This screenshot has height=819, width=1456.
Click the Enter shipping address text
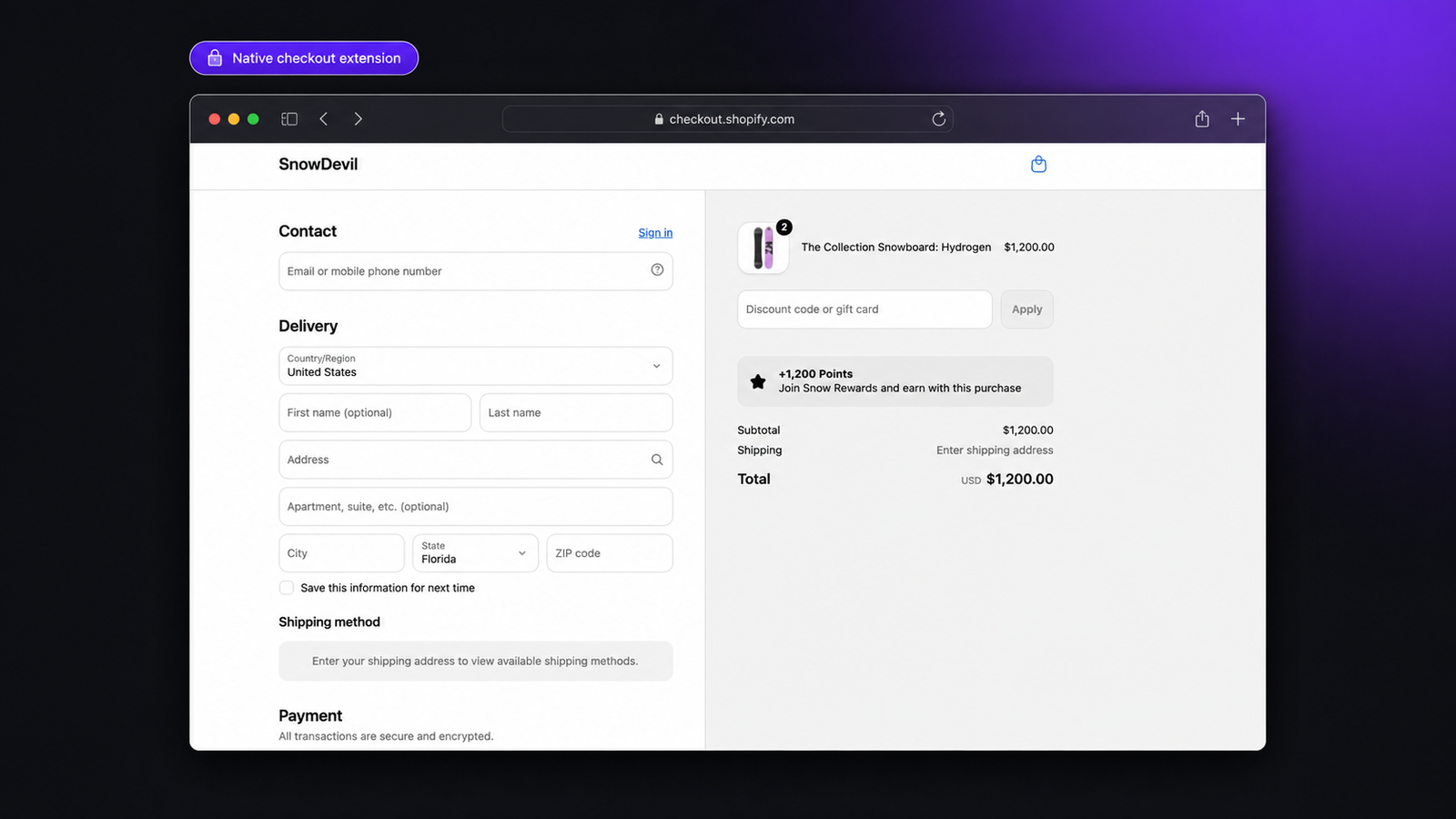[995, 450]
